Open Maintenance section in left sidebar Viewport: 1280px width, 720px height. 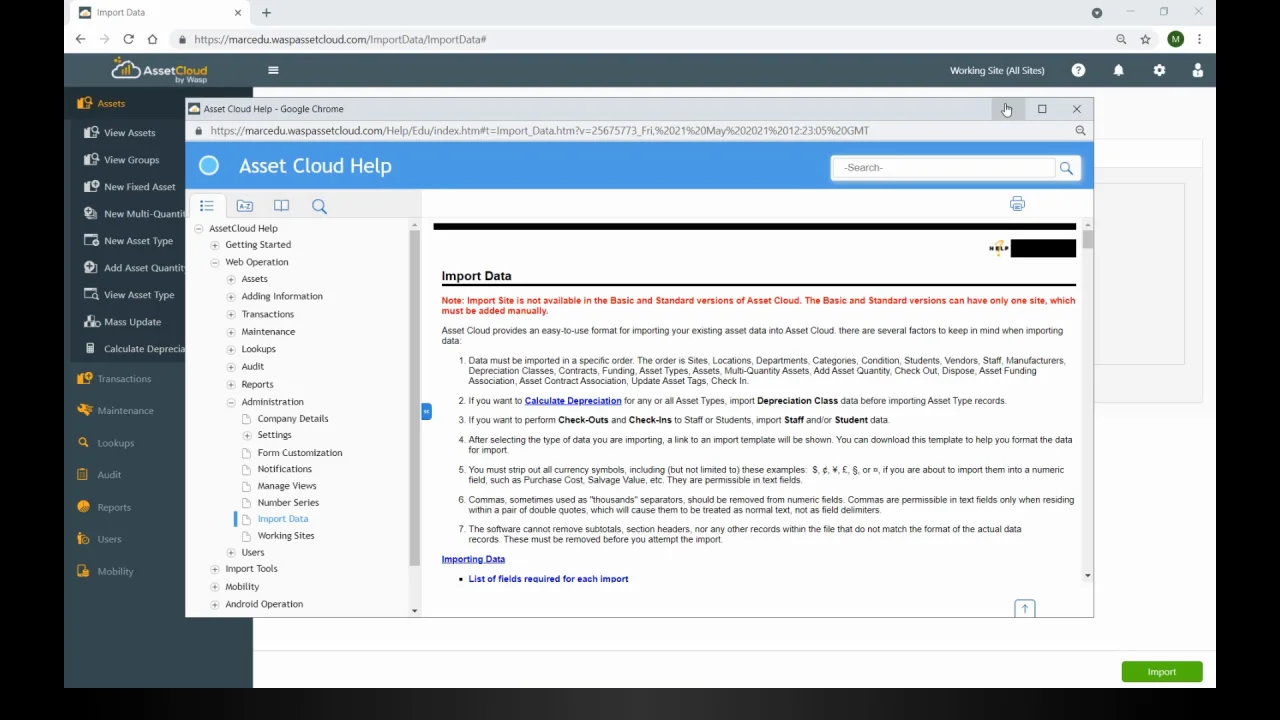(x=125, y=410)
